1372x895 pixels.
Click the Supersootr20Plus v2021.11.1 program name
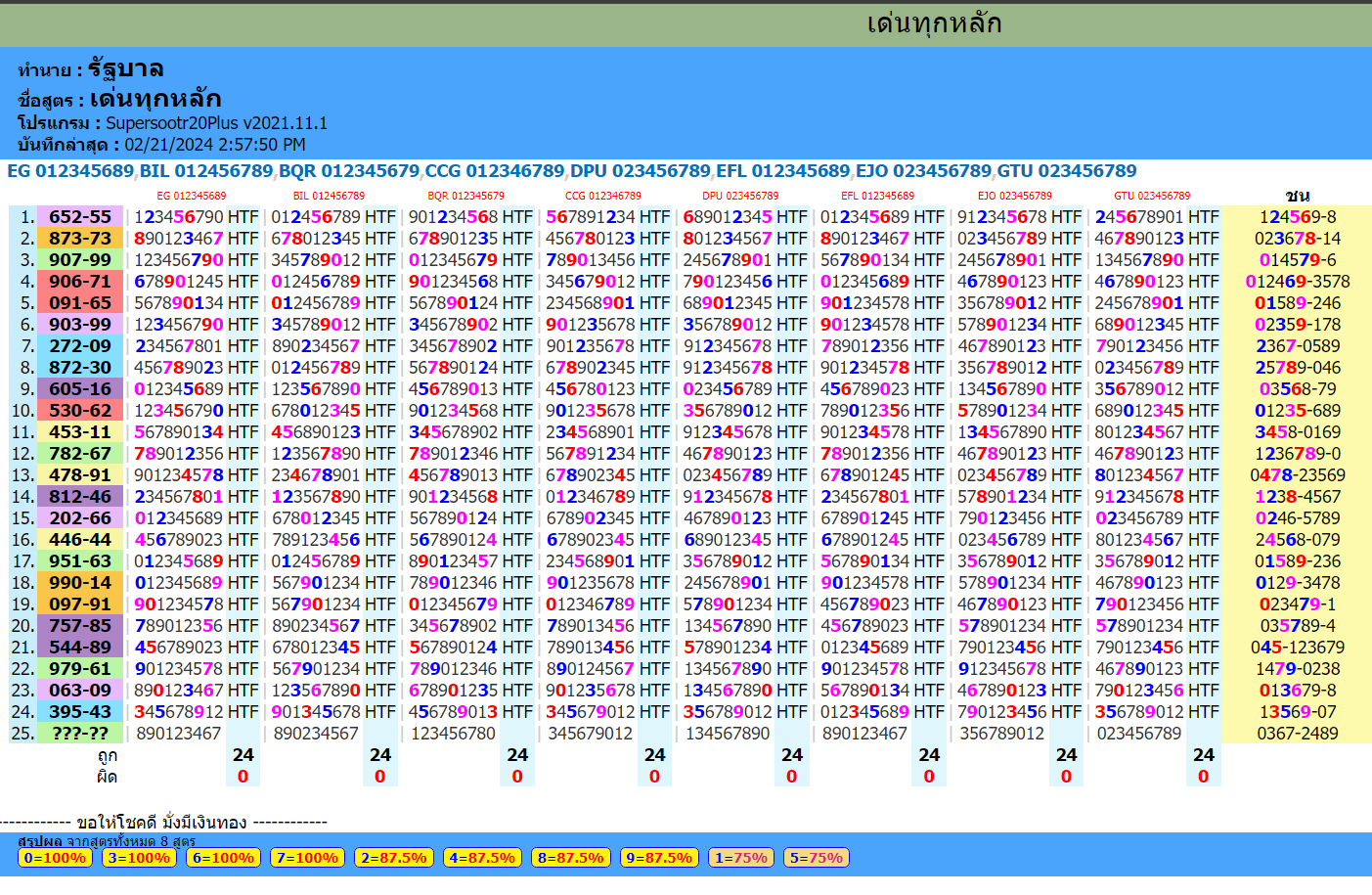(216, 123)
